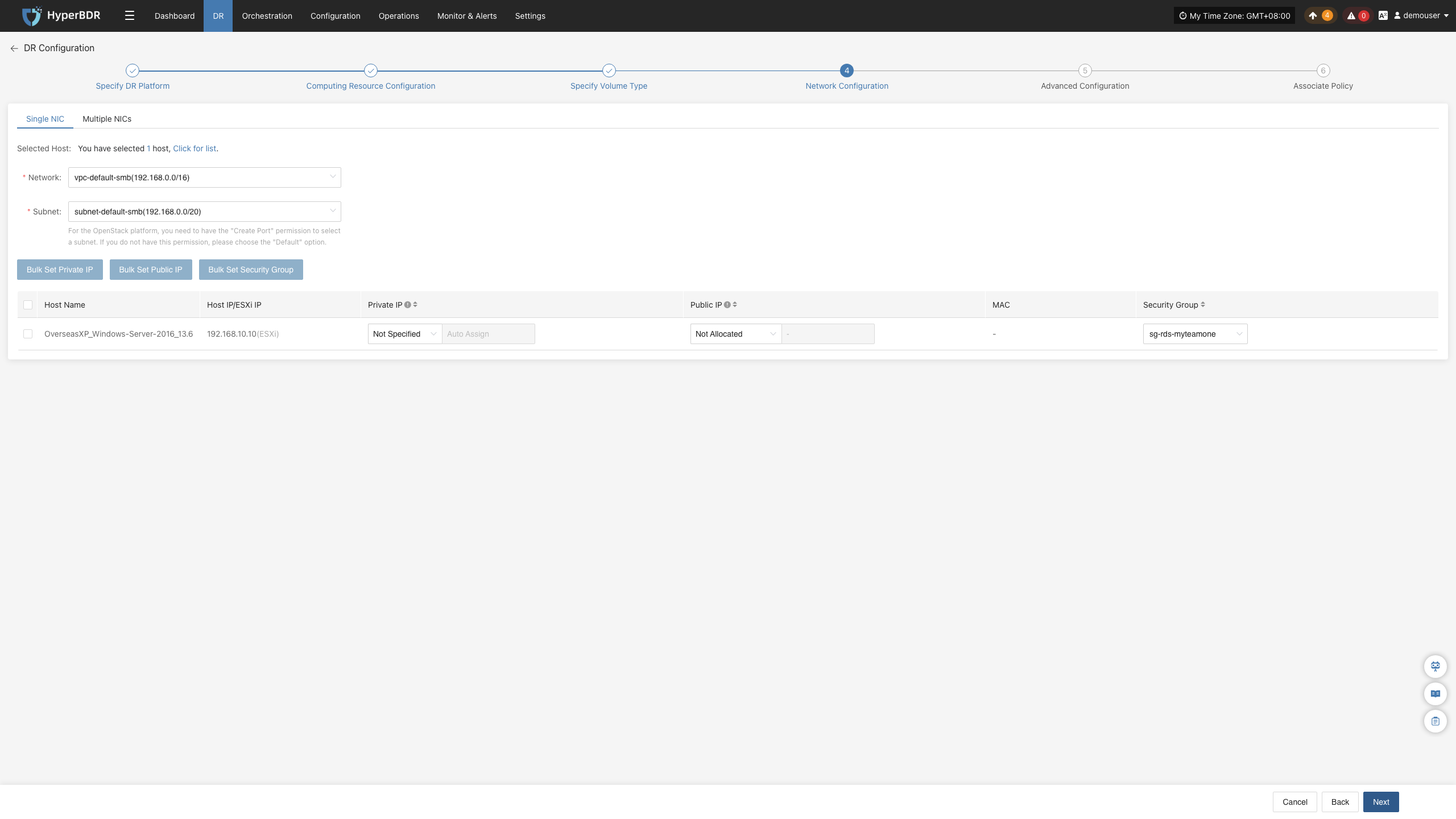Open the Private IP Not Specified dropdown
Image resolution: width=1456 pixels, height=819 pixels.
[405, 334]
